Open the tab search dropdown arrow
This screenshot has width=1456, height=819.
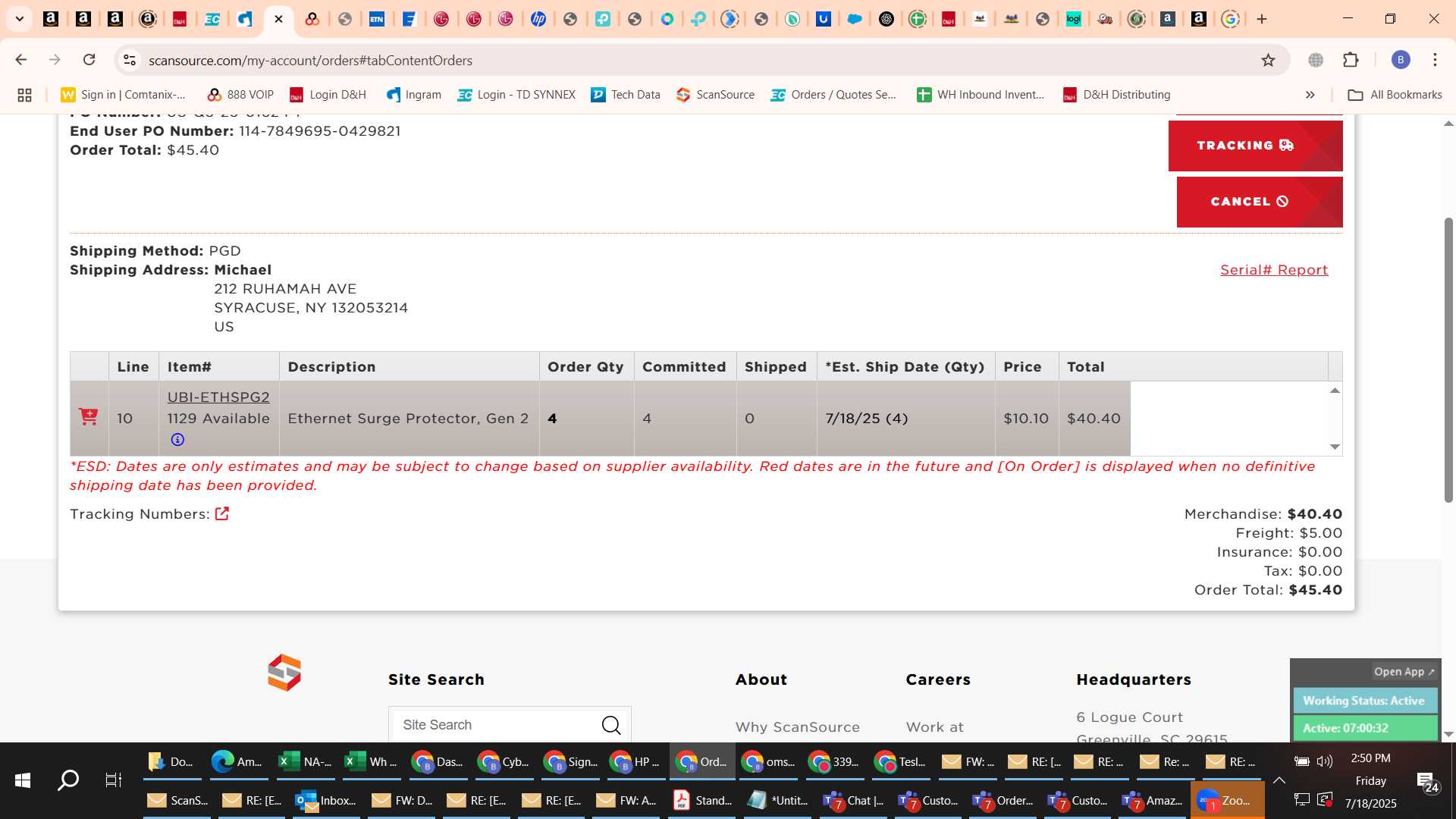coord(20,19)
